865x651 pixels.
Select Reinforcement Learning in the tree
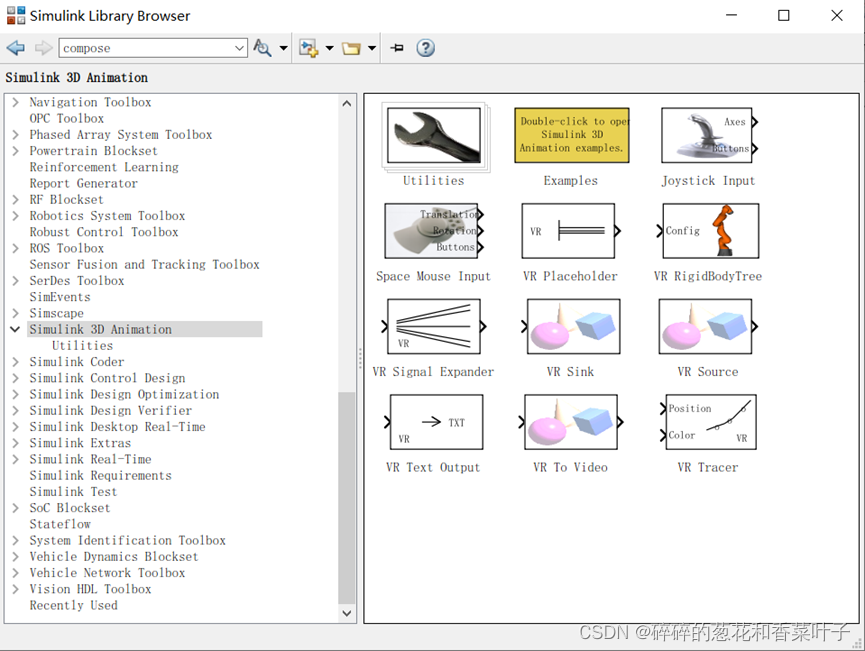(104, 167)
